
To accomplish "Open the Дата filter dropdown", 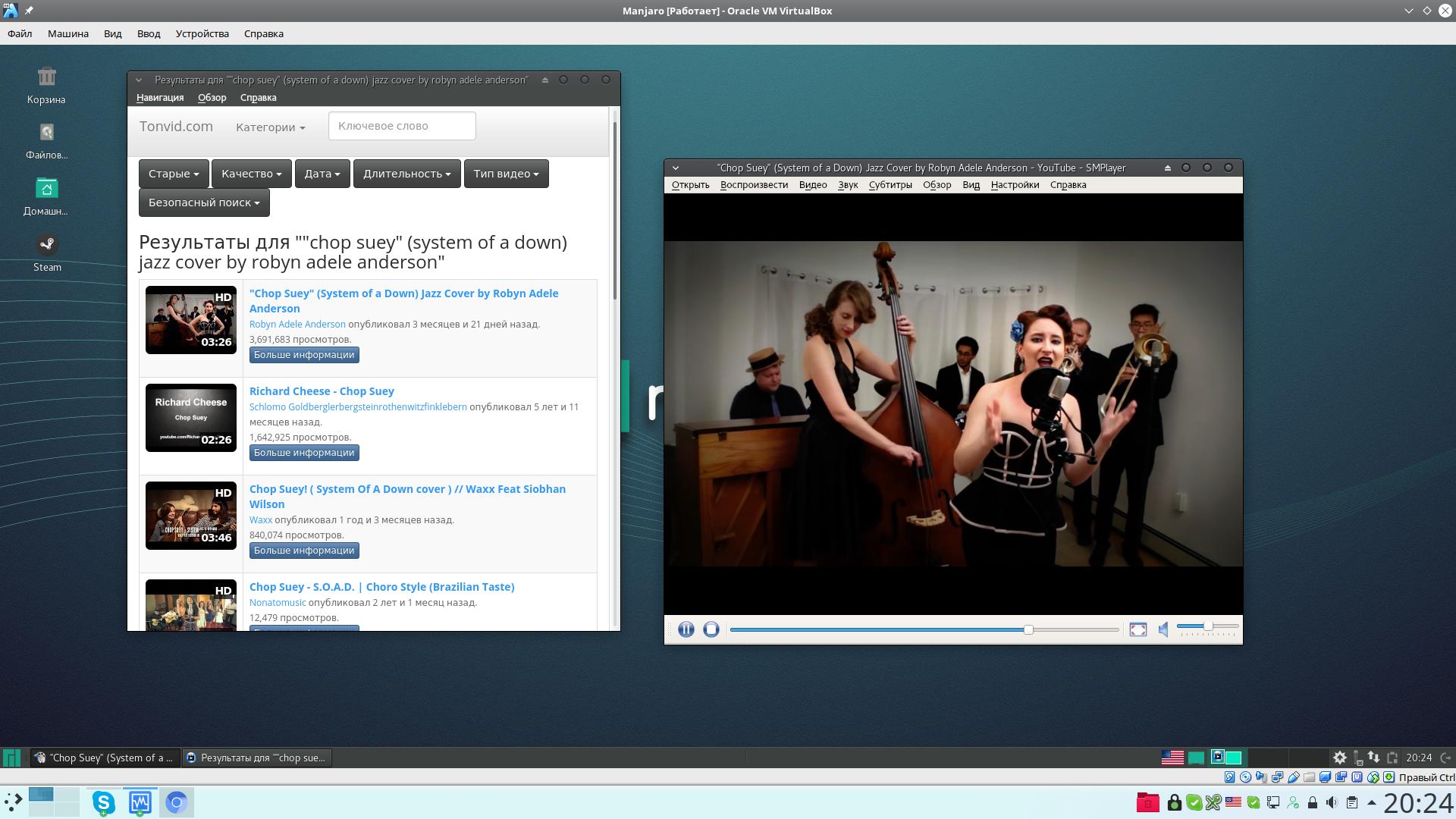I will click(322, 174).
